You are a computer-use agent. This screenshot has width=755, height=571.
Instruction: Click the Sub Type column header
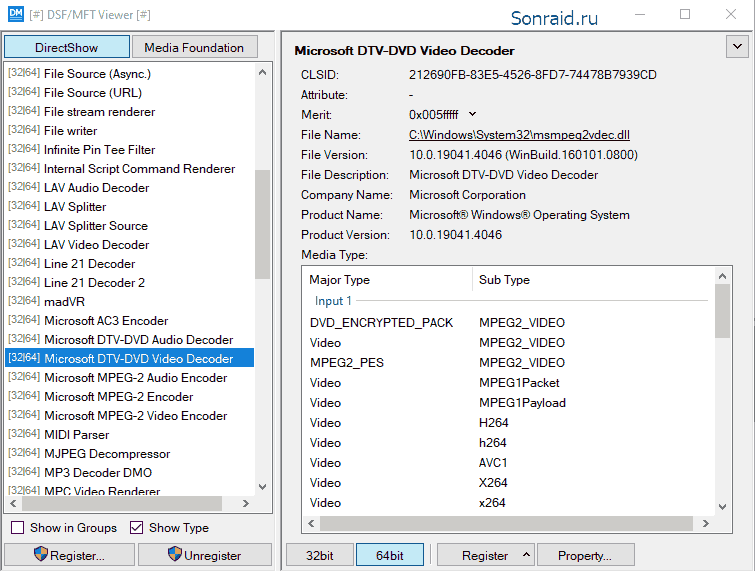pos(594,280)
